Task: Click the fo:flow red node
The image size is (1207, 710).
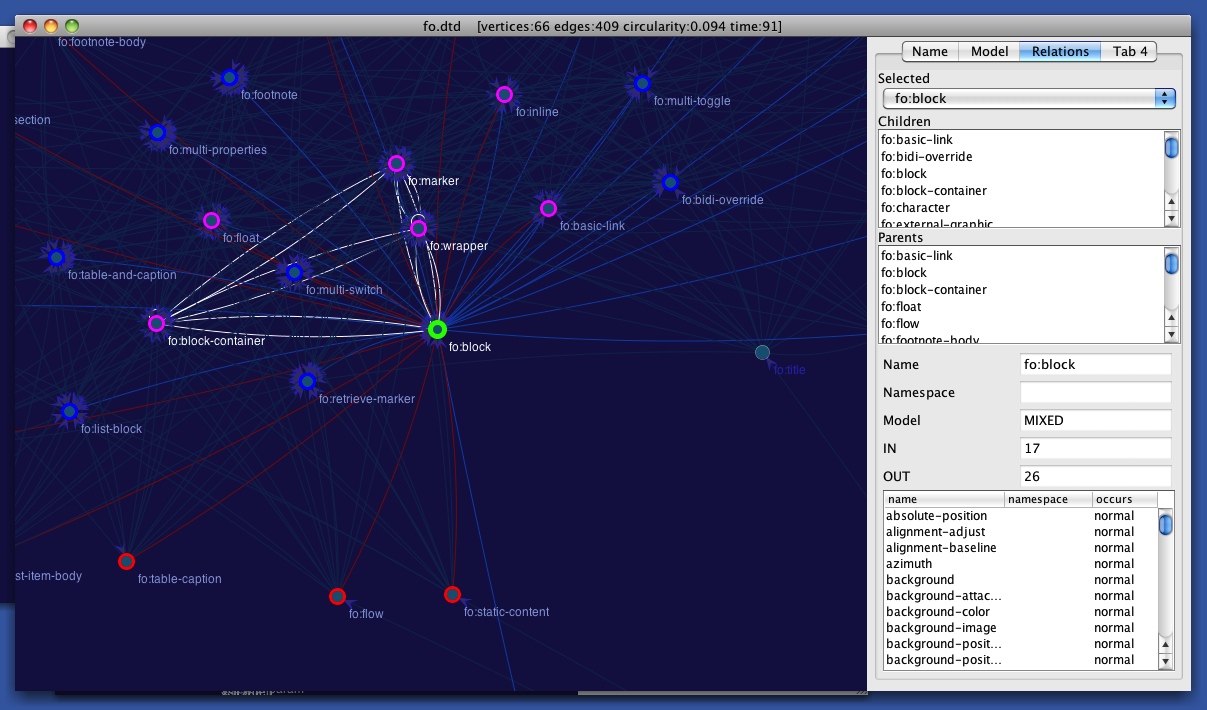Action: point(337,596)
